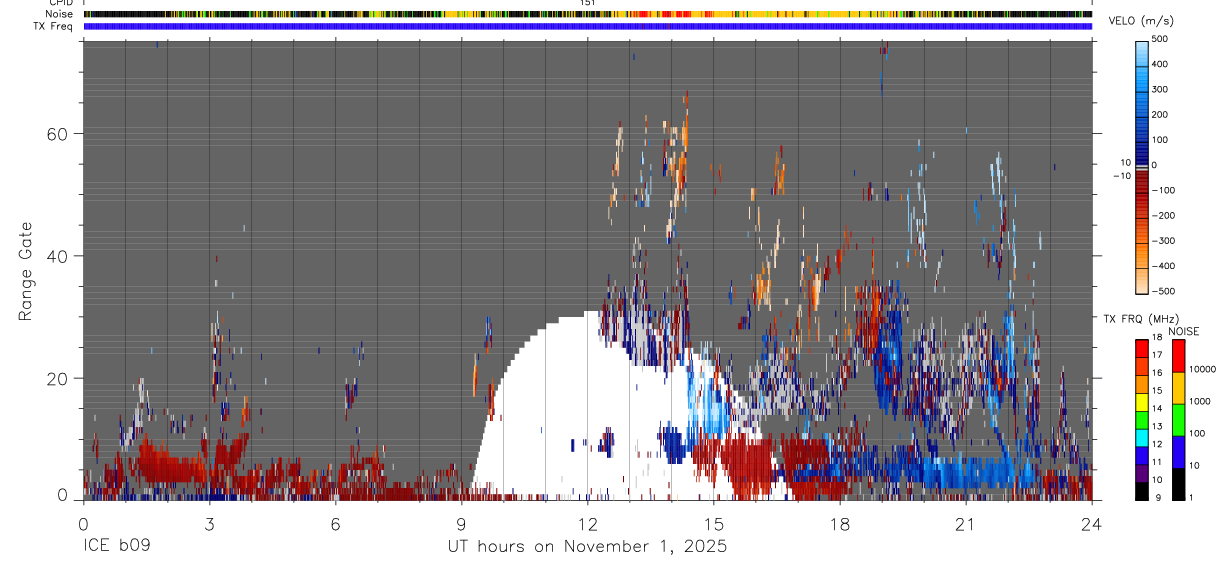Click the 12 tick on UT hours axis
Viewport: 1228px width, 567px height.
tap(587, 523)
